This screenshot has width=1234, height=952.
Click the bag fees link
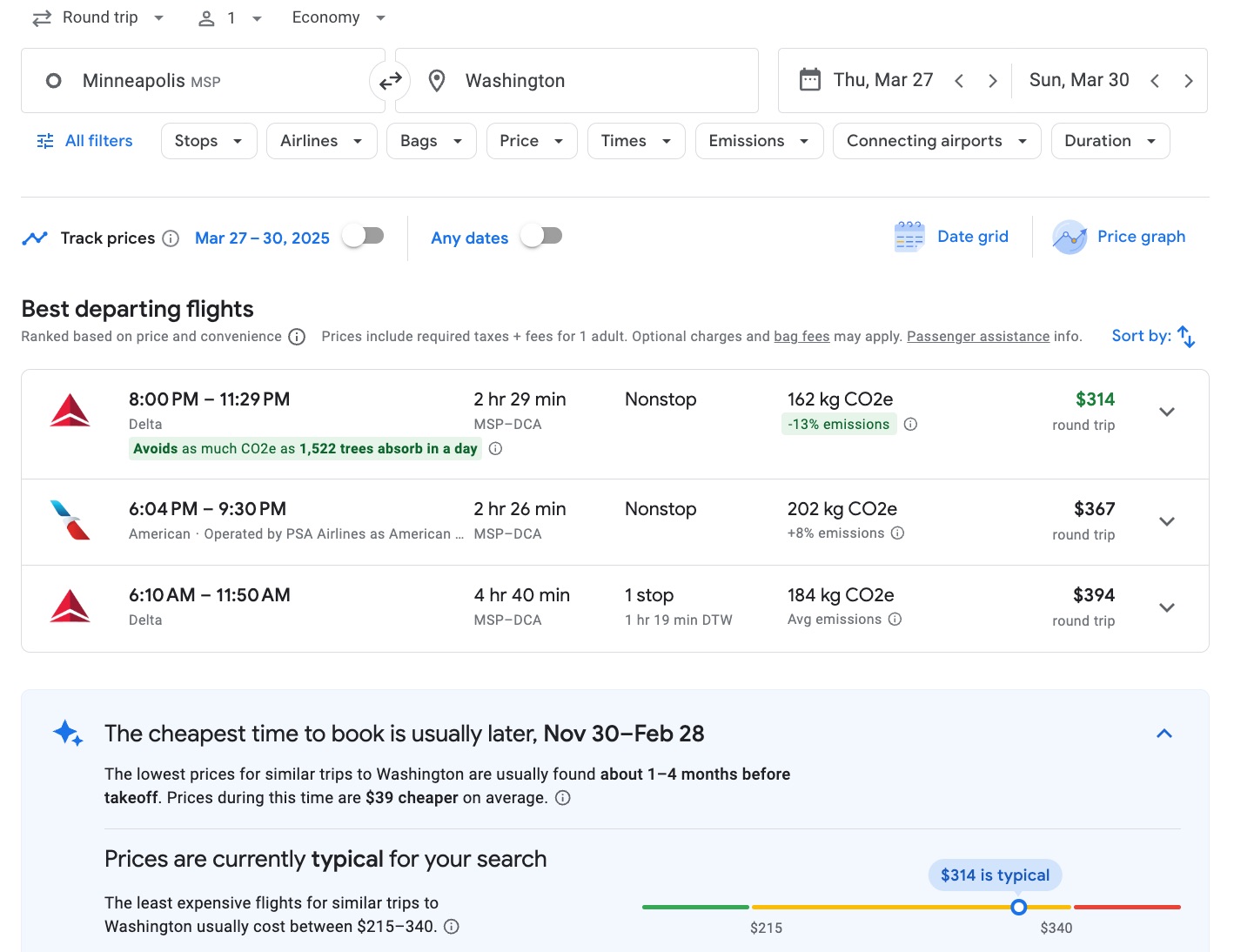801,336
